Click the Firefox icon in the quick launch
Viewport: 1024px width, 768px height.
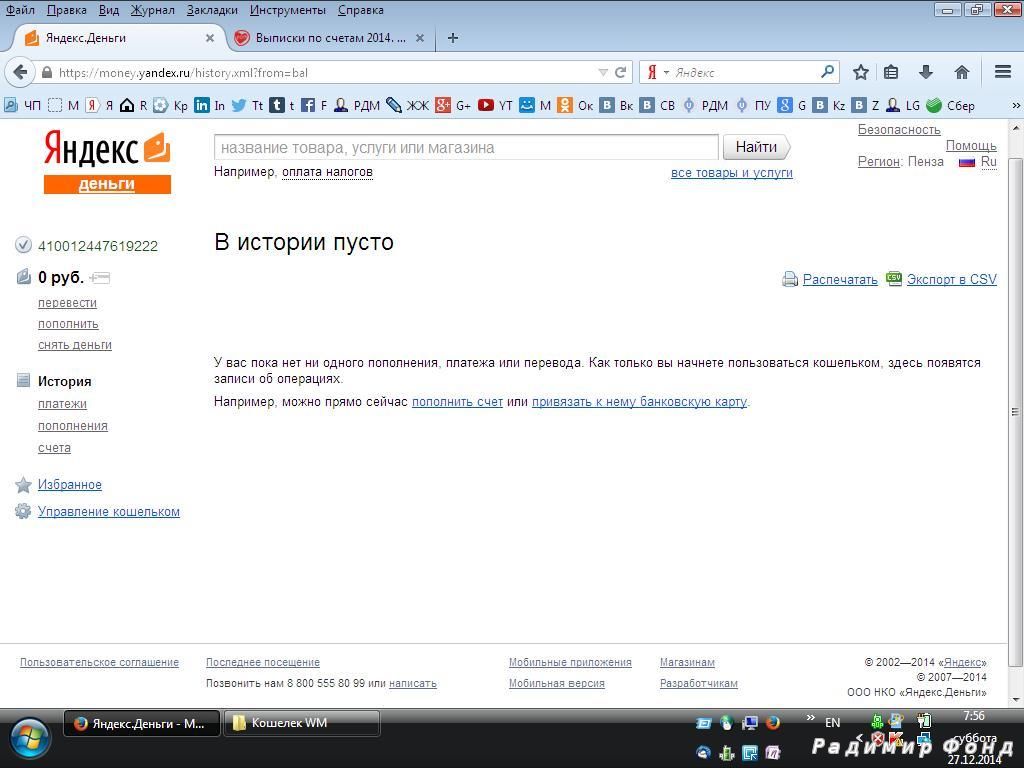click(773, 722)
